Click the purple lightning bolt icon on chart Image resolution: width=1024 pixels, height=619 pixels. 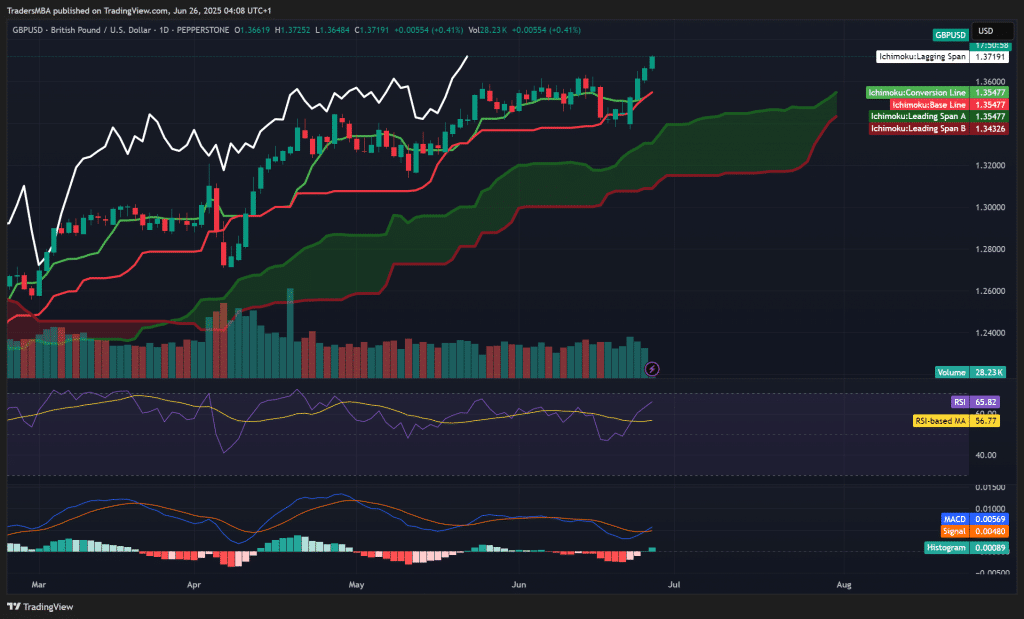pos(652,369)
